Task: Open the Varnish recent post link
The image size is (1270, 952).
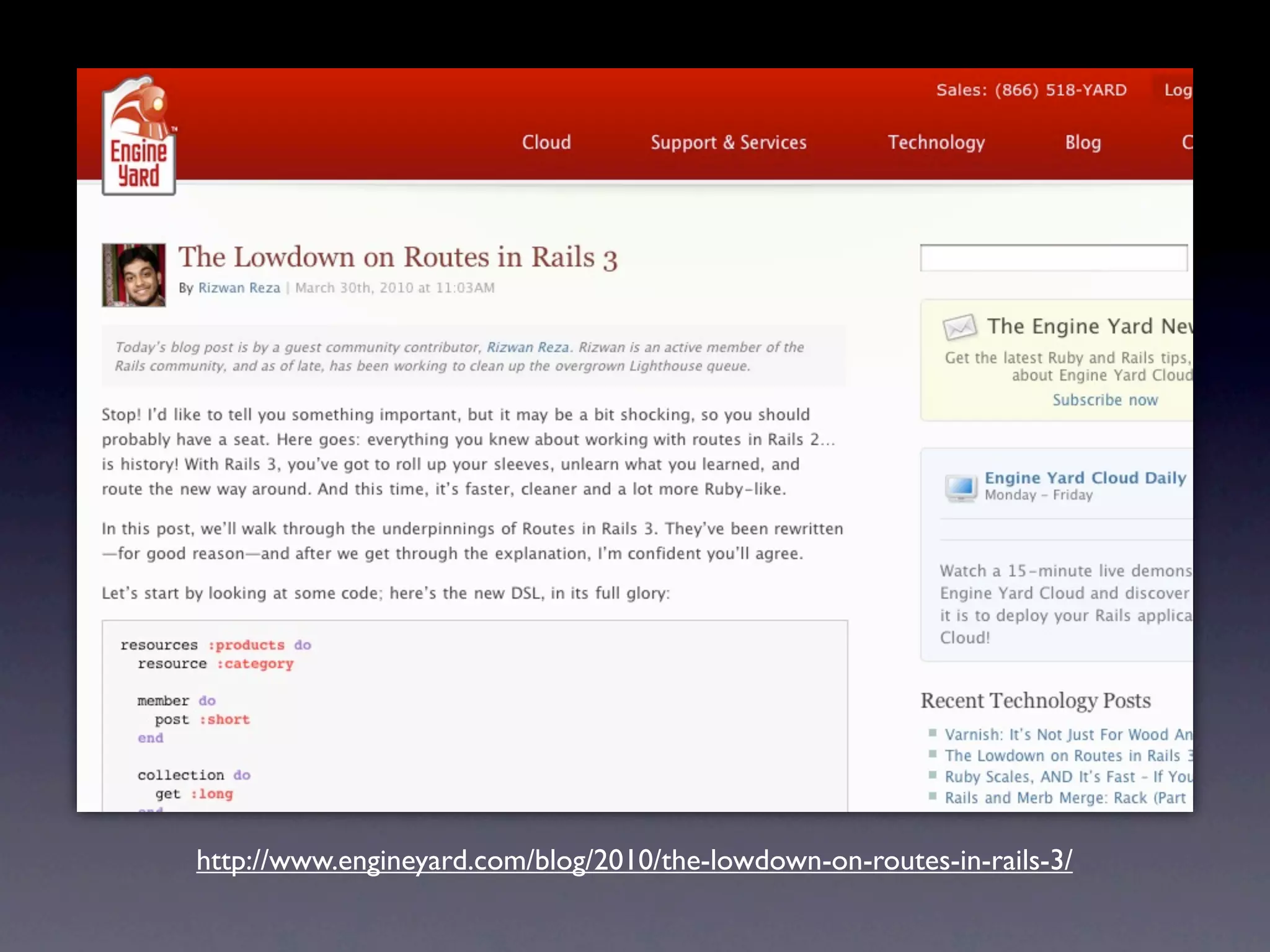Action: tap(1068, 734)
